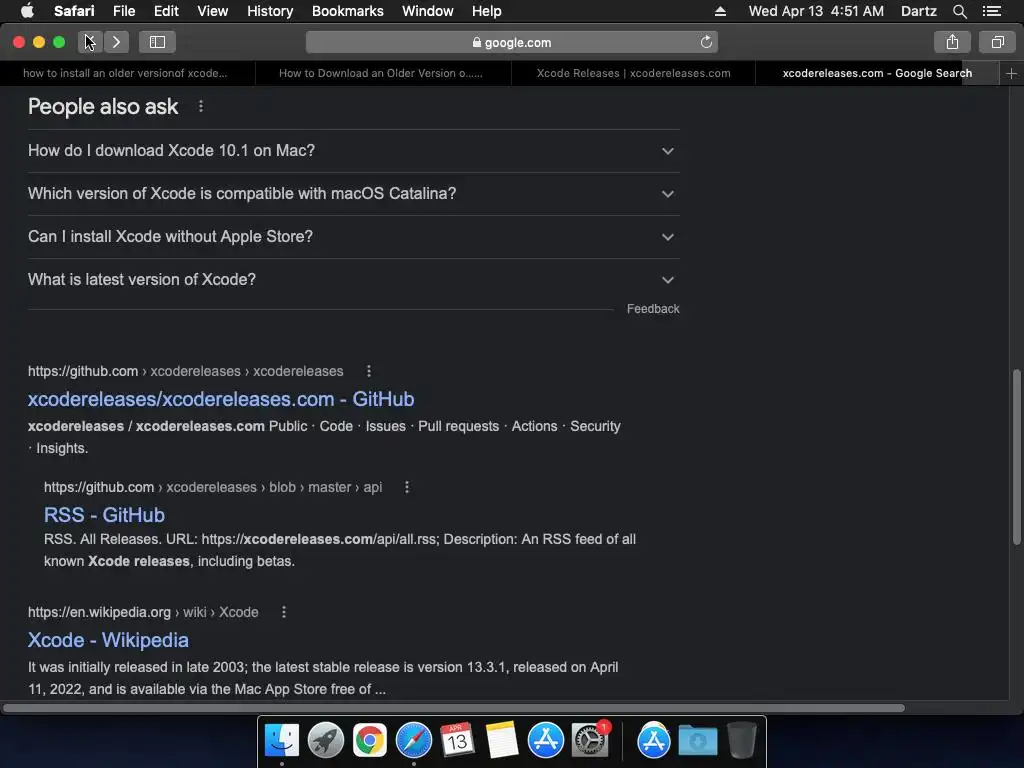Open Calendar showing 13 in the Dock
The height and width of the screenshot is (768, 1024).
[457, 741]
